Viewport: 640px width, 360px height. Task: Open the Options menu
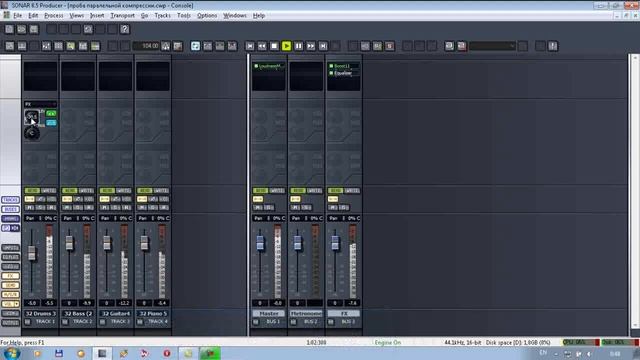tap(207, 16)
